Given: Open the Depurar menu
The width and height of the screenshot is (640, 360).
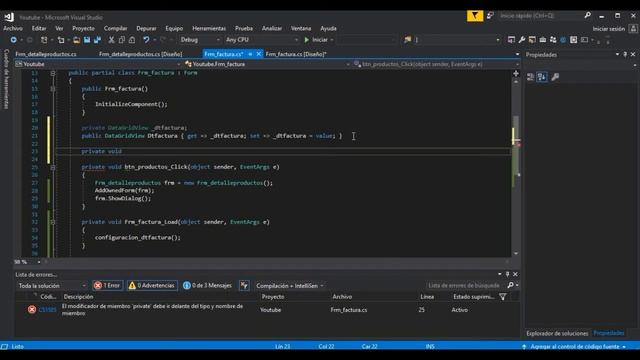Looking at the screenshot, I should [x=146, y=28].
